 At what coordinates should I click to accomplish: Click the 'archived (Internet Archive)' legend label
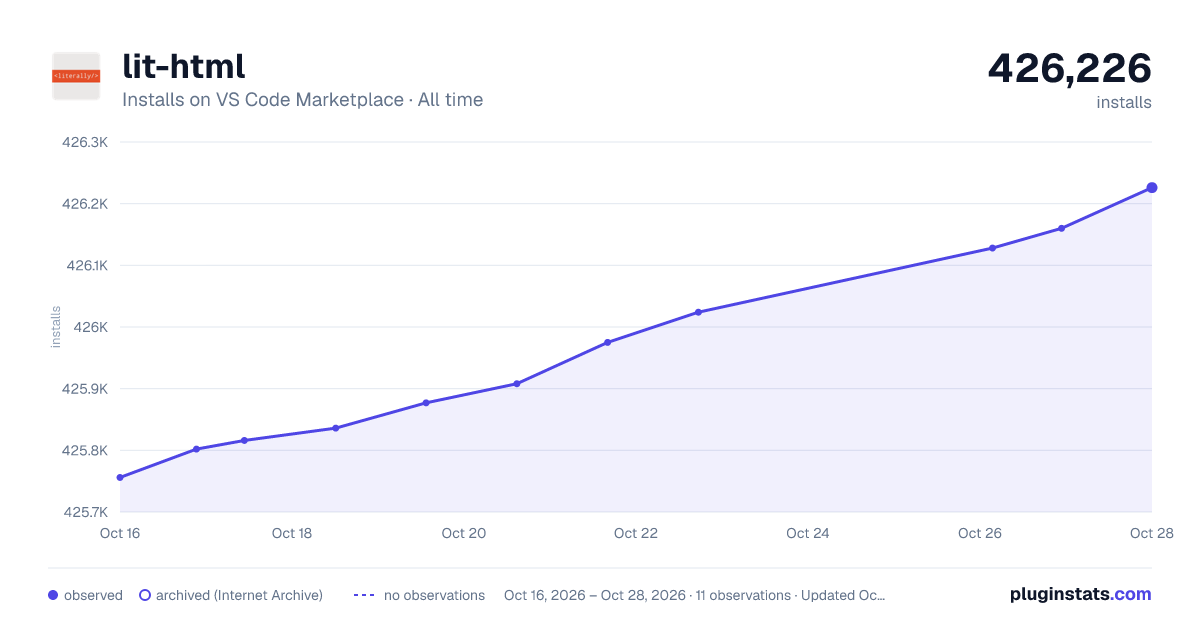[239, 595]
